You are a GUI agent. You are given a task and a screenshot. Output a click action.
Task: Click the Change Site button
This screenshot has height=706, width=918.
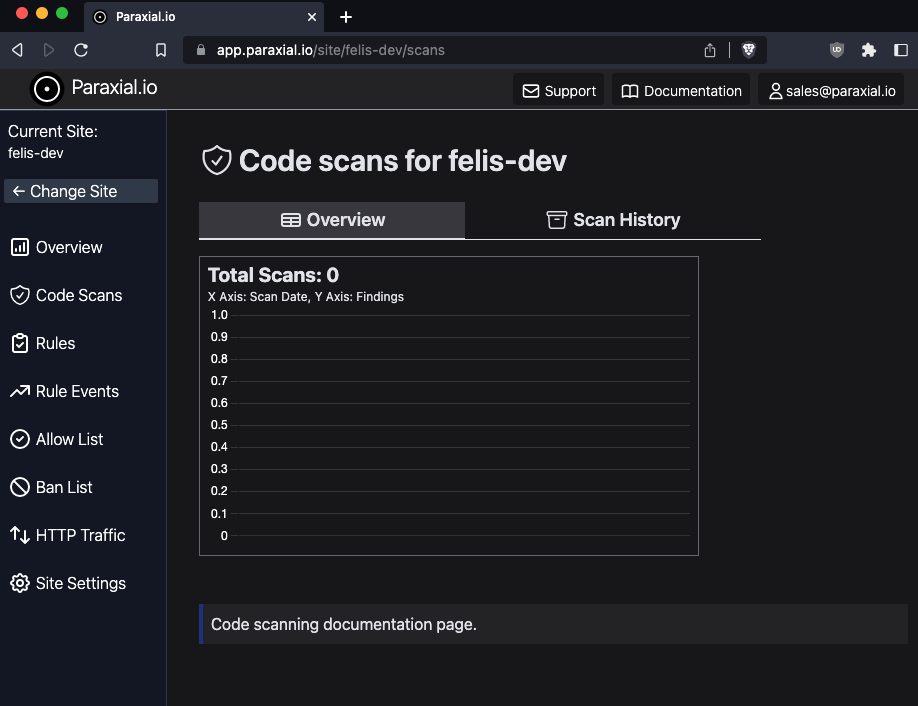(x=81, y=191)
